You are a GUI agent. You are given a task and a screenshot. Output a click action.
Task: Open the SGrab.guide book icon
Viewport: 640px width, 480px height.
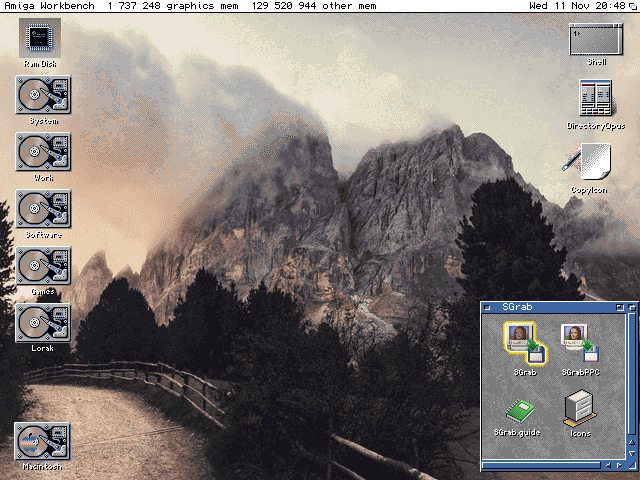pyautogui.click(x=520, y=411)
